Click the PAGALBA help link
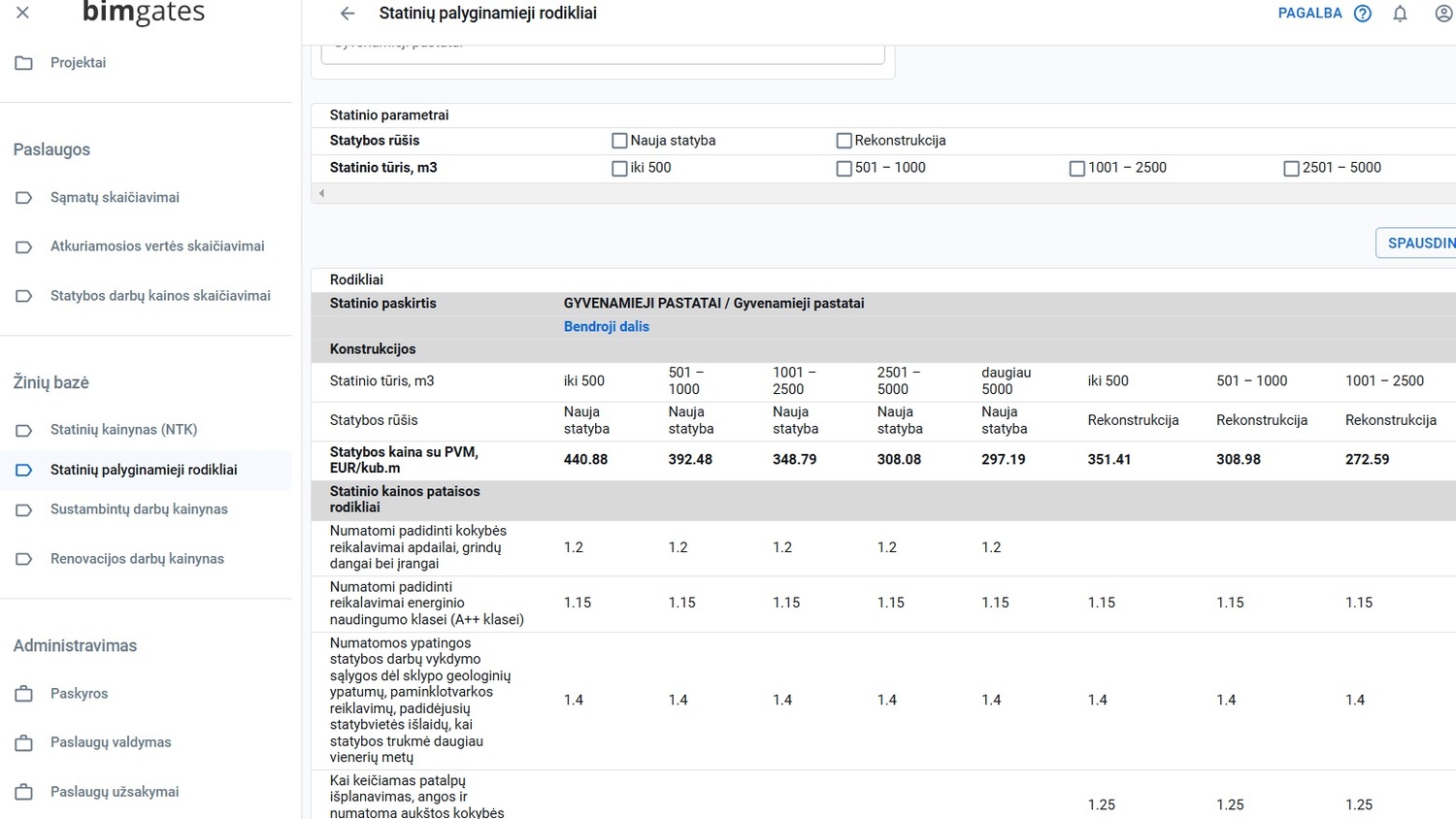 [x=1309, y=14]
